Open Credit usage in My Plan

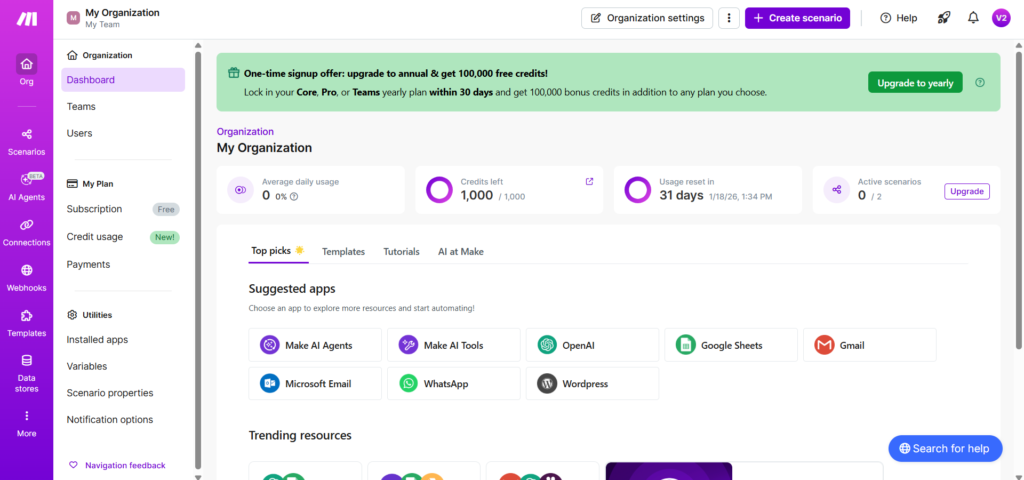pos(95,237)
